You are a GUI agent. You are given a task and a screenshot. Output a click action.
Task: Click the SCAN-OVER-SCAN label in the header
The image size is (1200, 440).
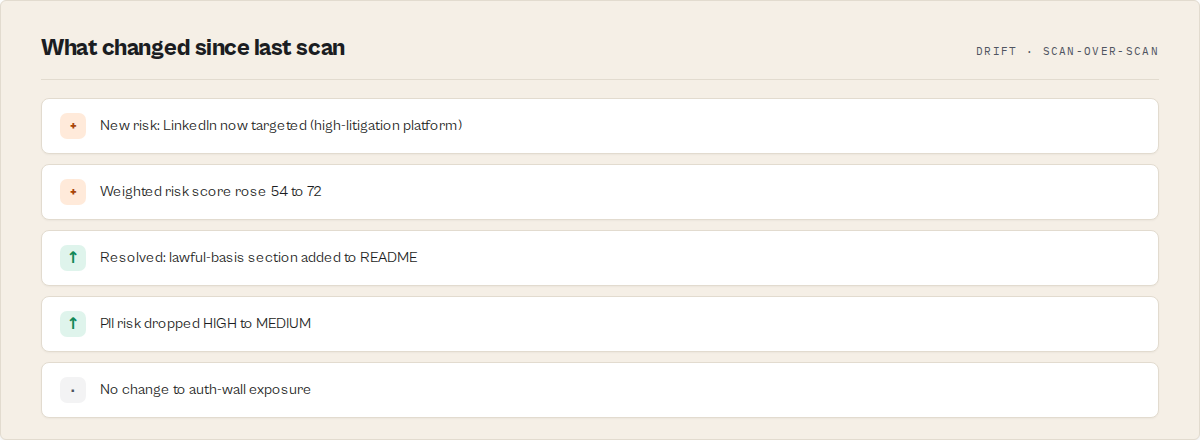tap(1100, 51)
